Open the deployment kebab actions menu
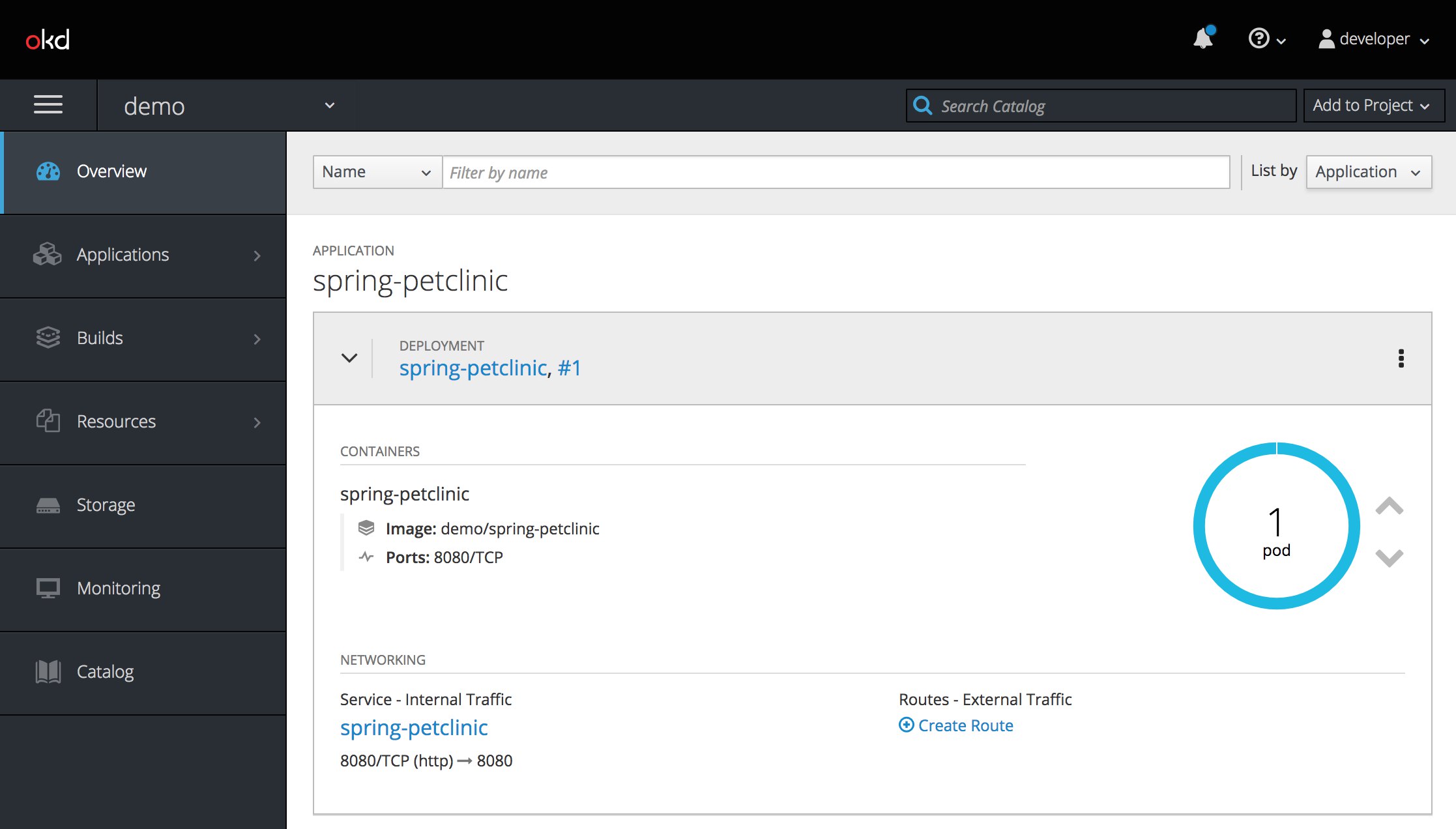1456x829 pixels. point(1401,358)
